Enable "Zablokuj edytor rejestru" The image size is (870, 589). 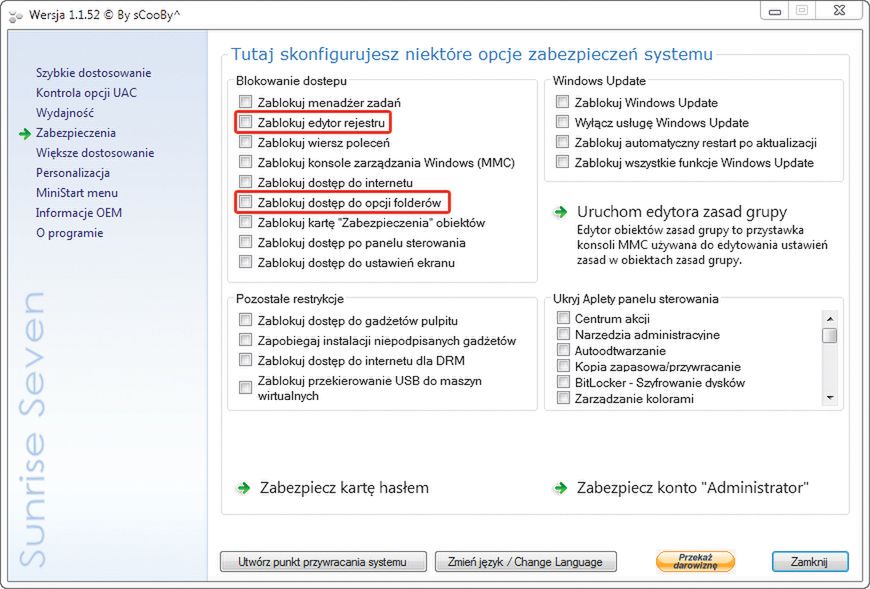[x=245, y=122]
